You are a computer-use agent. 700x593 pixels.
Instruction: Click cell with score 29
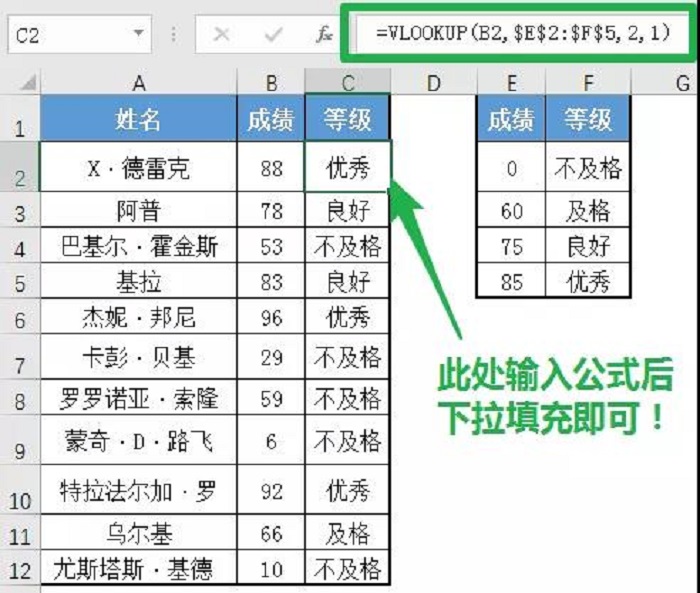271,357
